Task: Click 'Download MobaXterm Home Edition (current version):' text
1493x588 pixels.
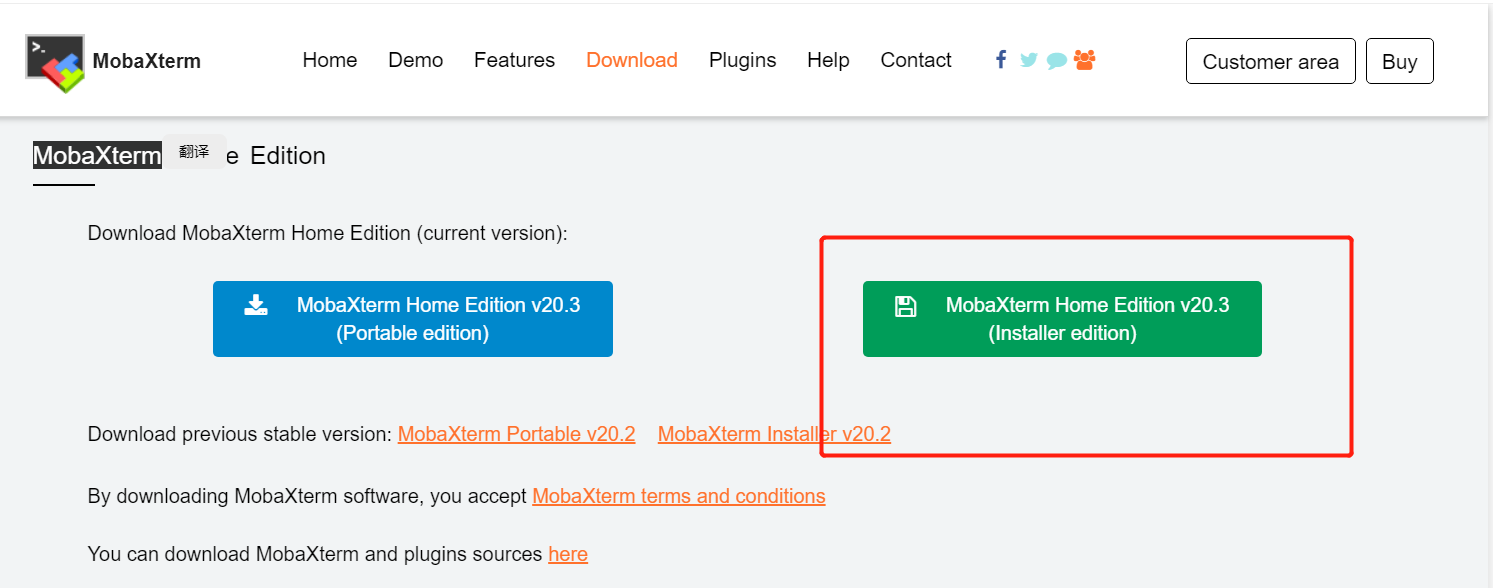Action: click(x=328, y=233)
